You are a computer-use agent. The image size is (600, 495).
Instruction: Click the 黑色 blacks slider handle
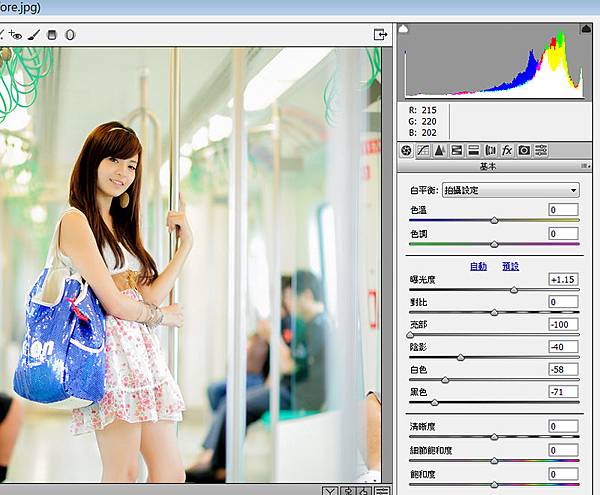click(x=434, y=402)
